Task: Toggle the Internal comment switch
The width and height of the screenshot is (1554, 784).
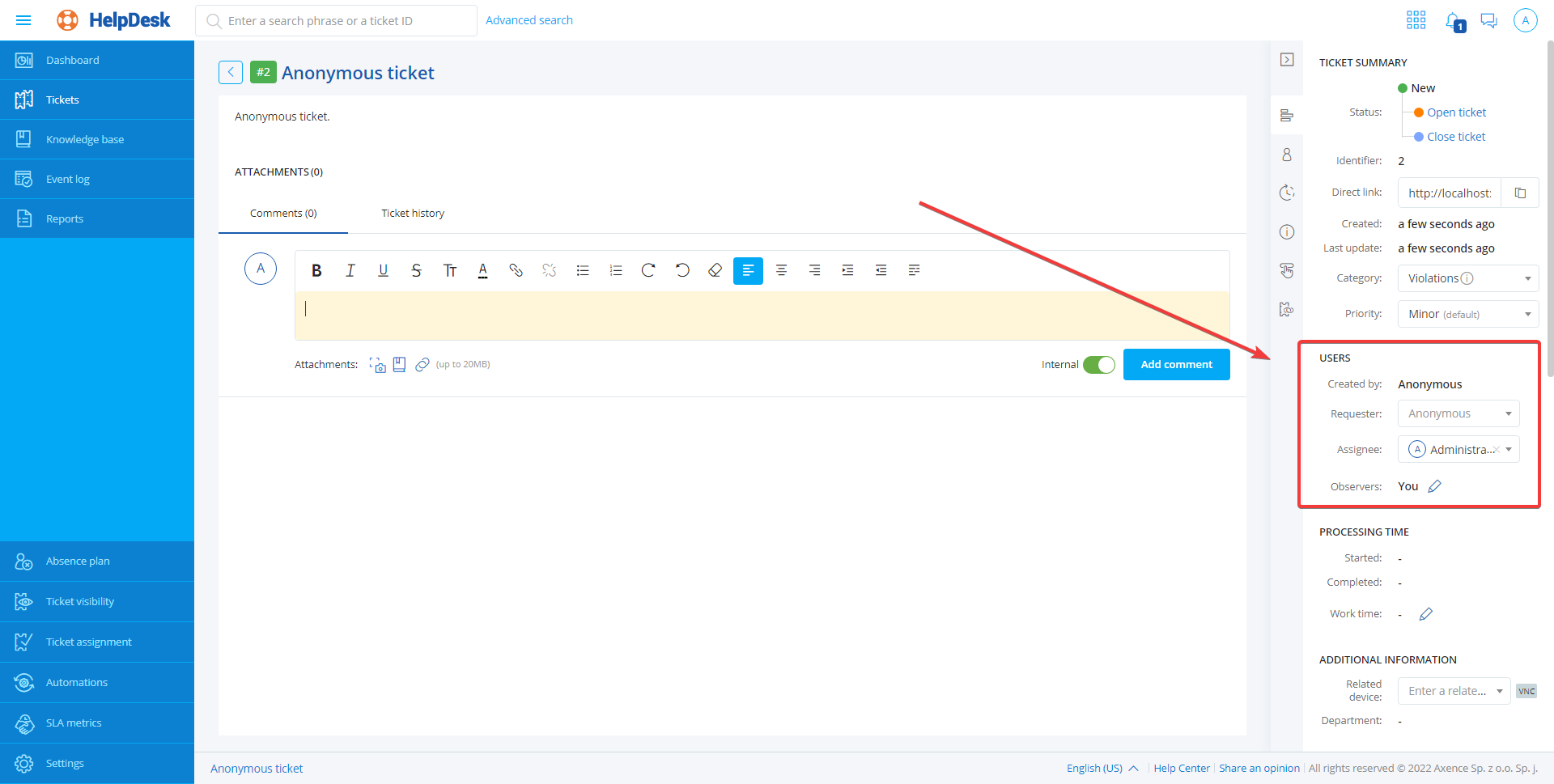Action: pos(1098,365)
